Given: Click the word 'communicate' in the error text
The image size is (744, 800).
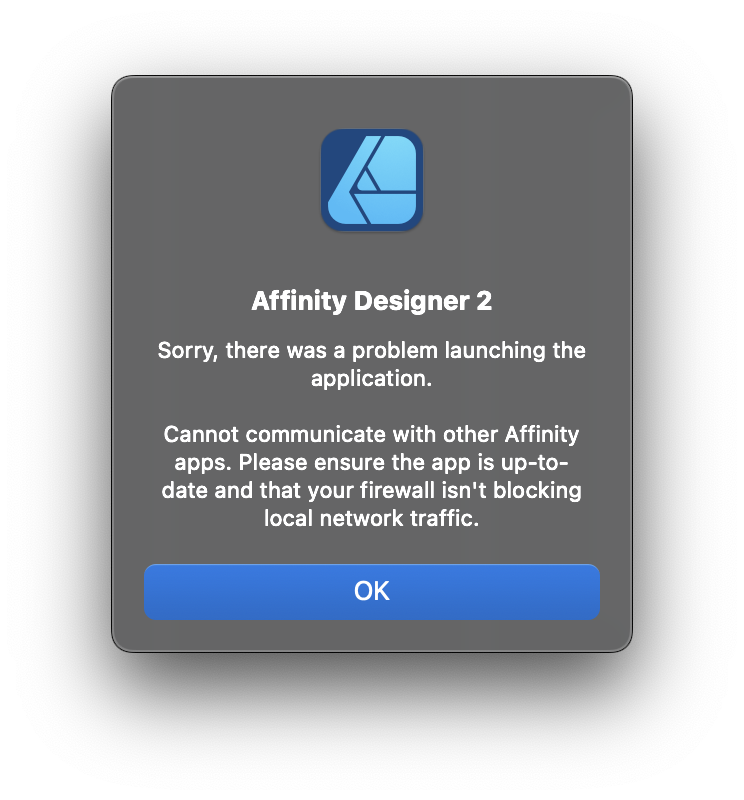Looking at the screenshot, I should [316, 435].
